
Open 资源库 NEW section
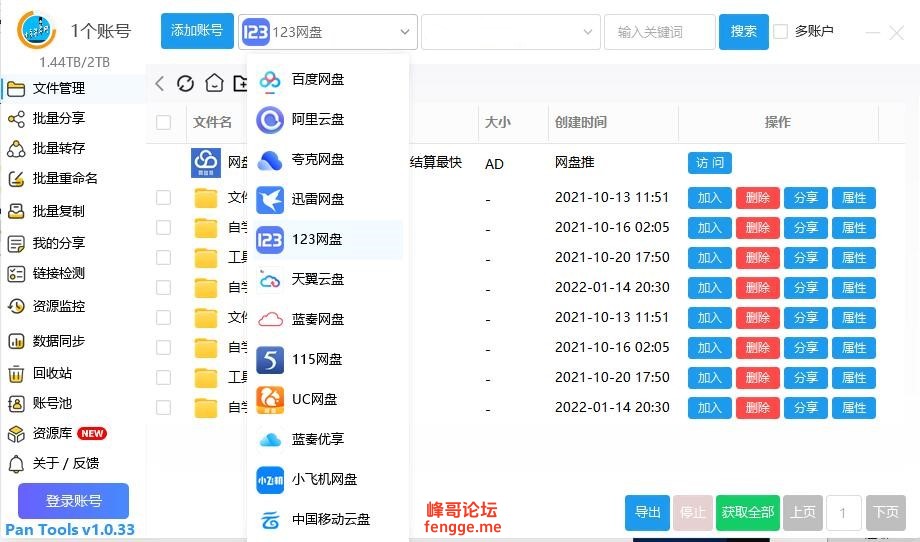pos(58,433)
